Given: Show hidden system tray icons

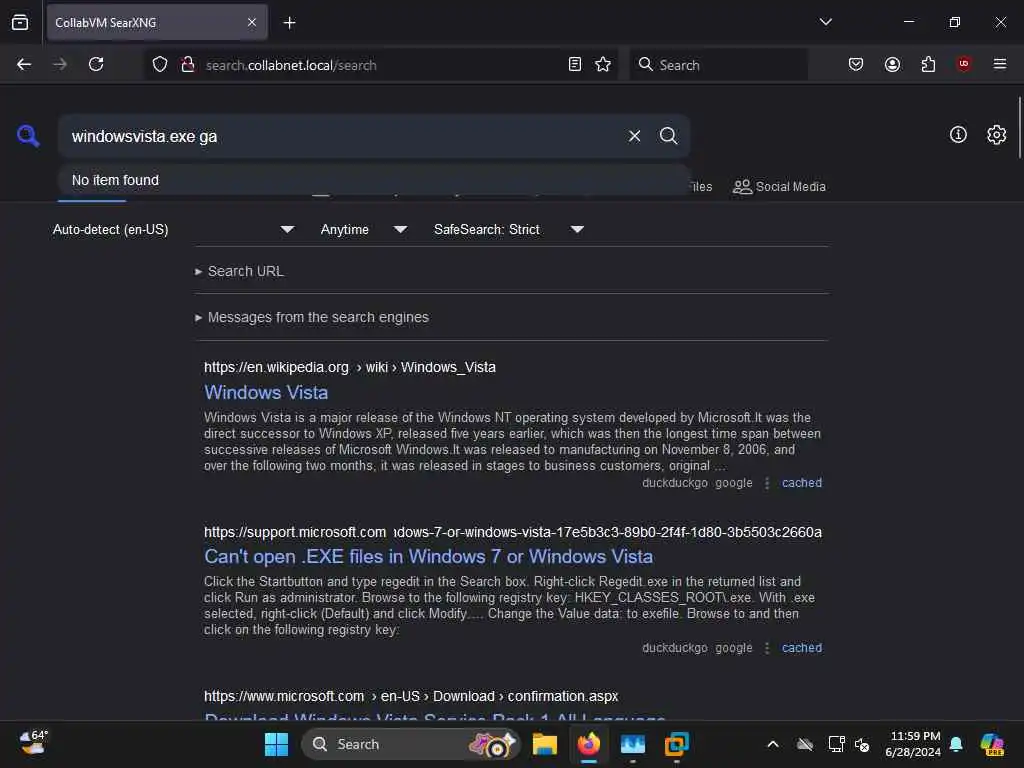Looking at the screenshot, I should pyautogui.click(x=773, y=744).
